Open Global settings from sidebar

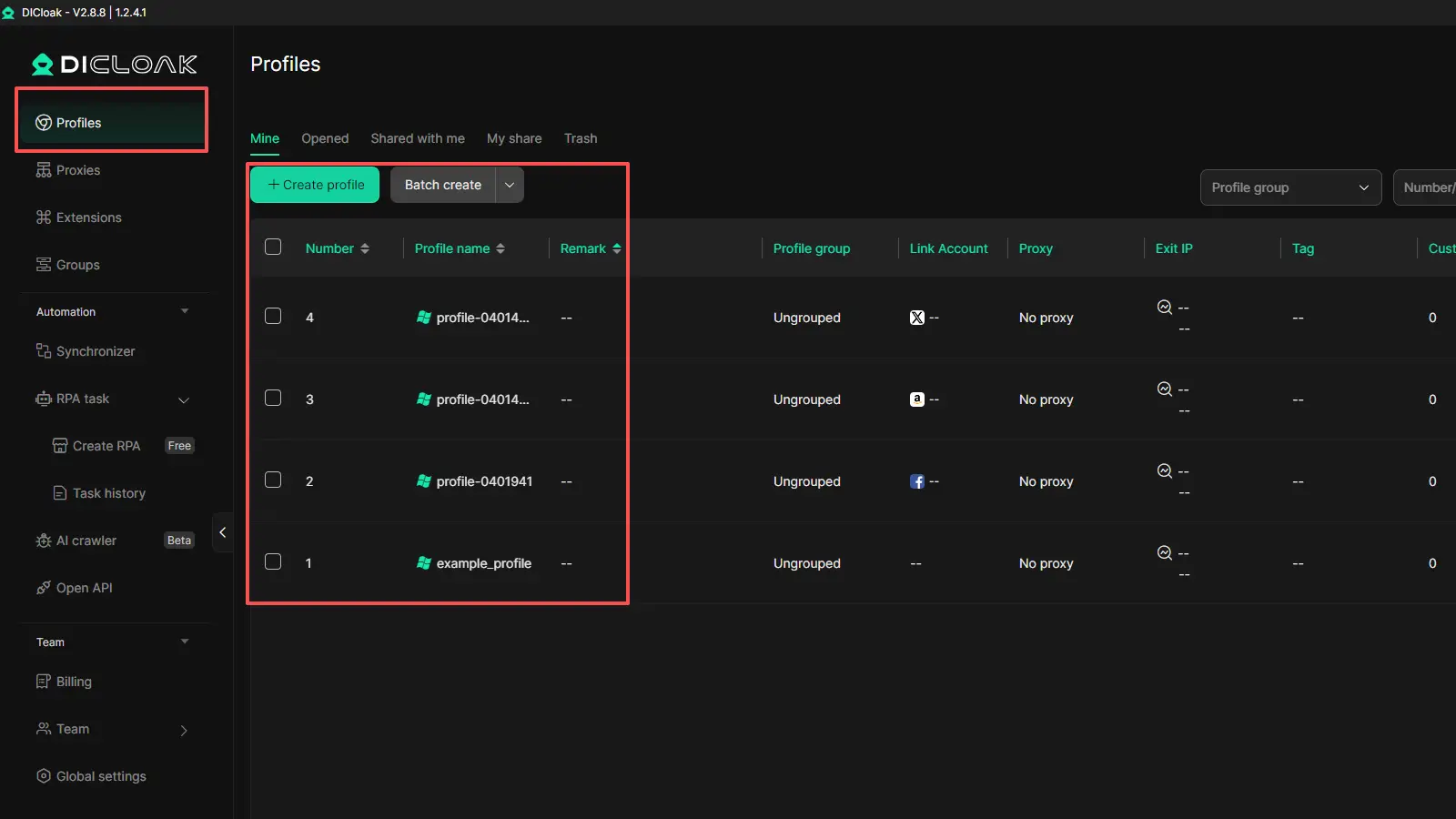pyautogui.click(x=101, y=776)
